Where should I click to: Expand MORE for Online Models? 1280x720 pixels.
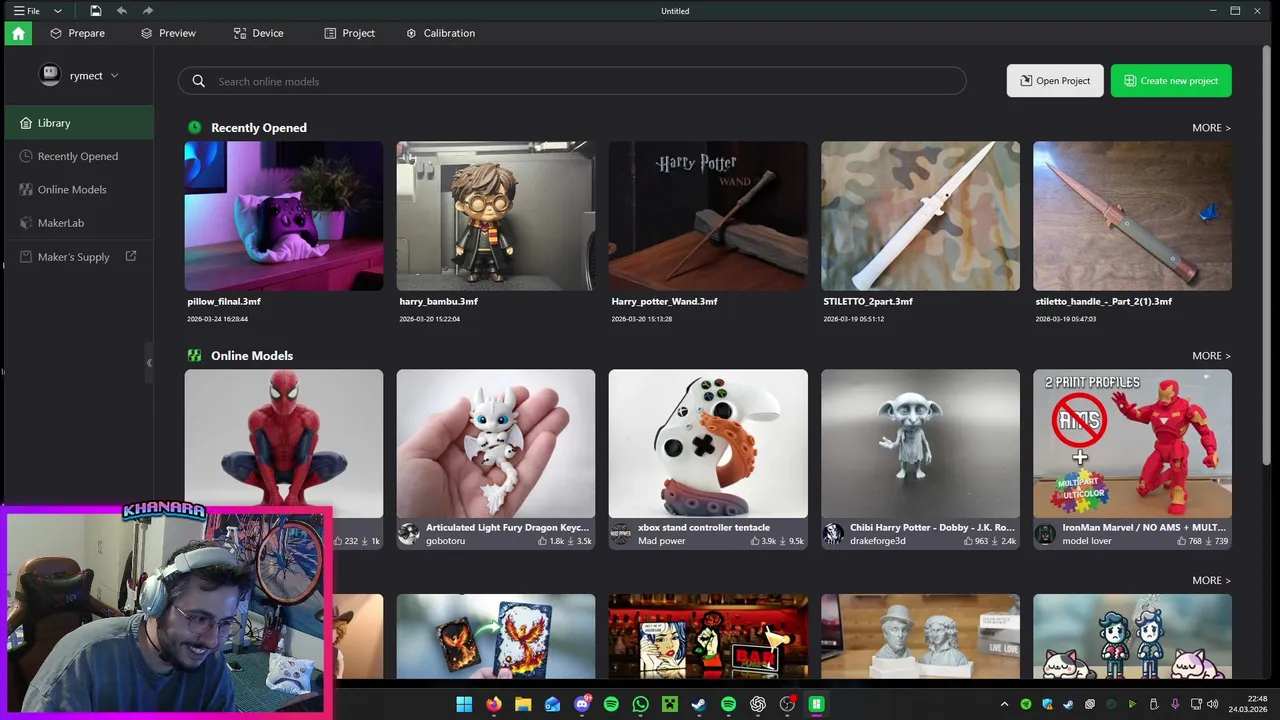click(1211, 356)
